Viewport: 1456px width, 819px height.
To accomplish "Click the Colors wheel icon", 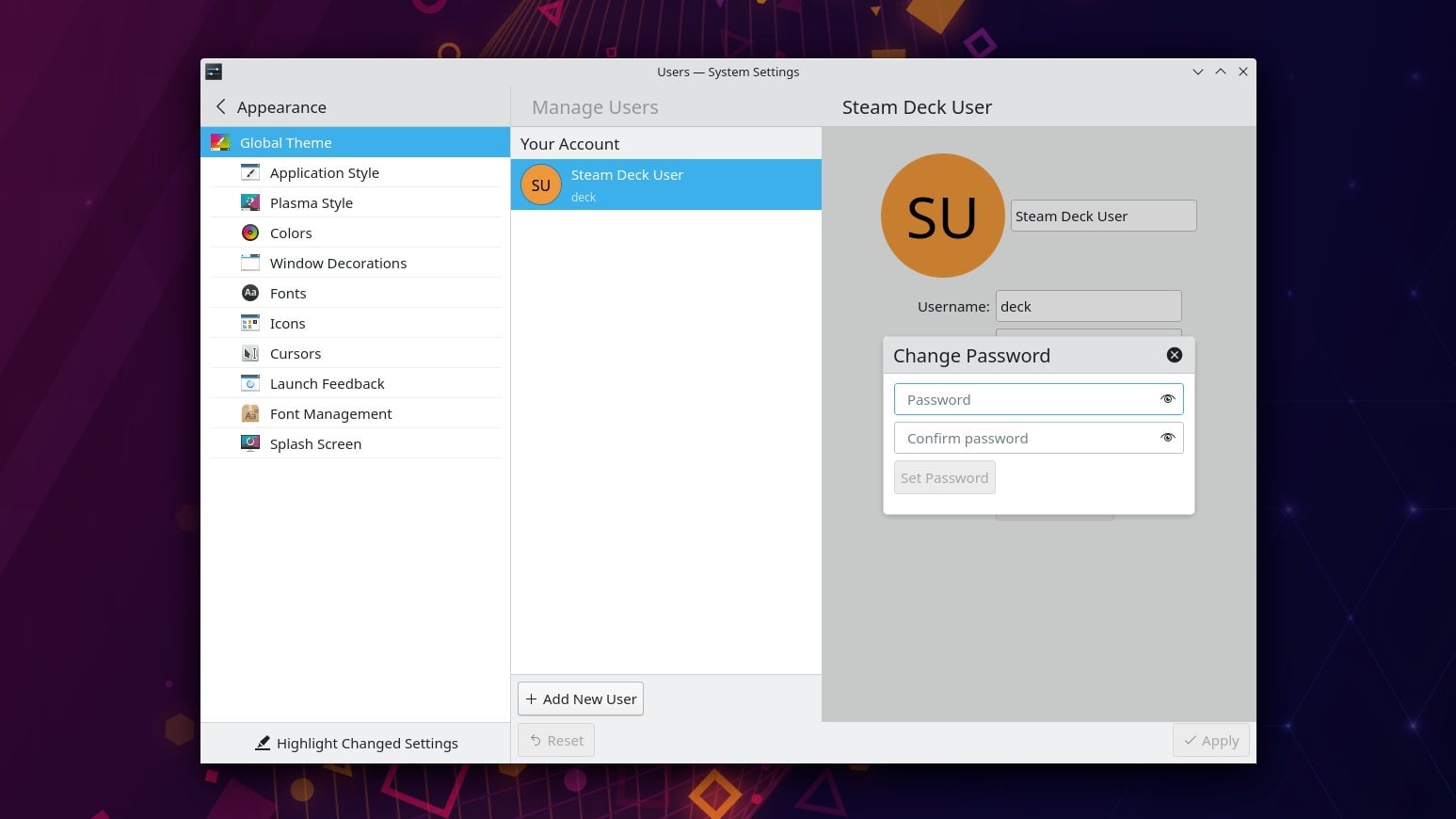I will 250,233.
